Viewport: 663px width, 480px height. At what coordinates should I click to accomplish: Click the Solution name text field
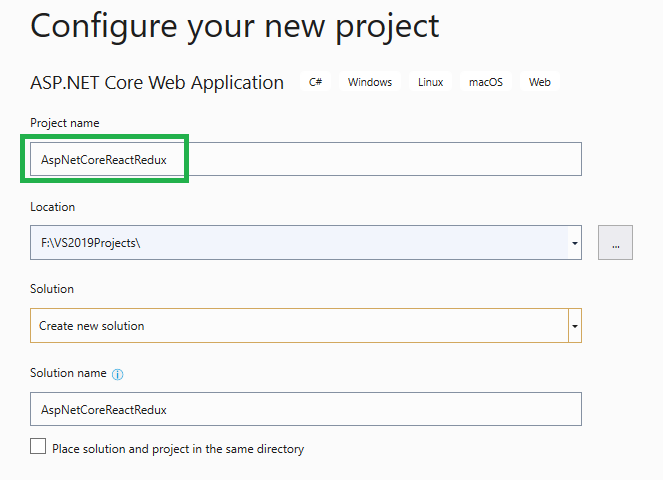(306, 409)
